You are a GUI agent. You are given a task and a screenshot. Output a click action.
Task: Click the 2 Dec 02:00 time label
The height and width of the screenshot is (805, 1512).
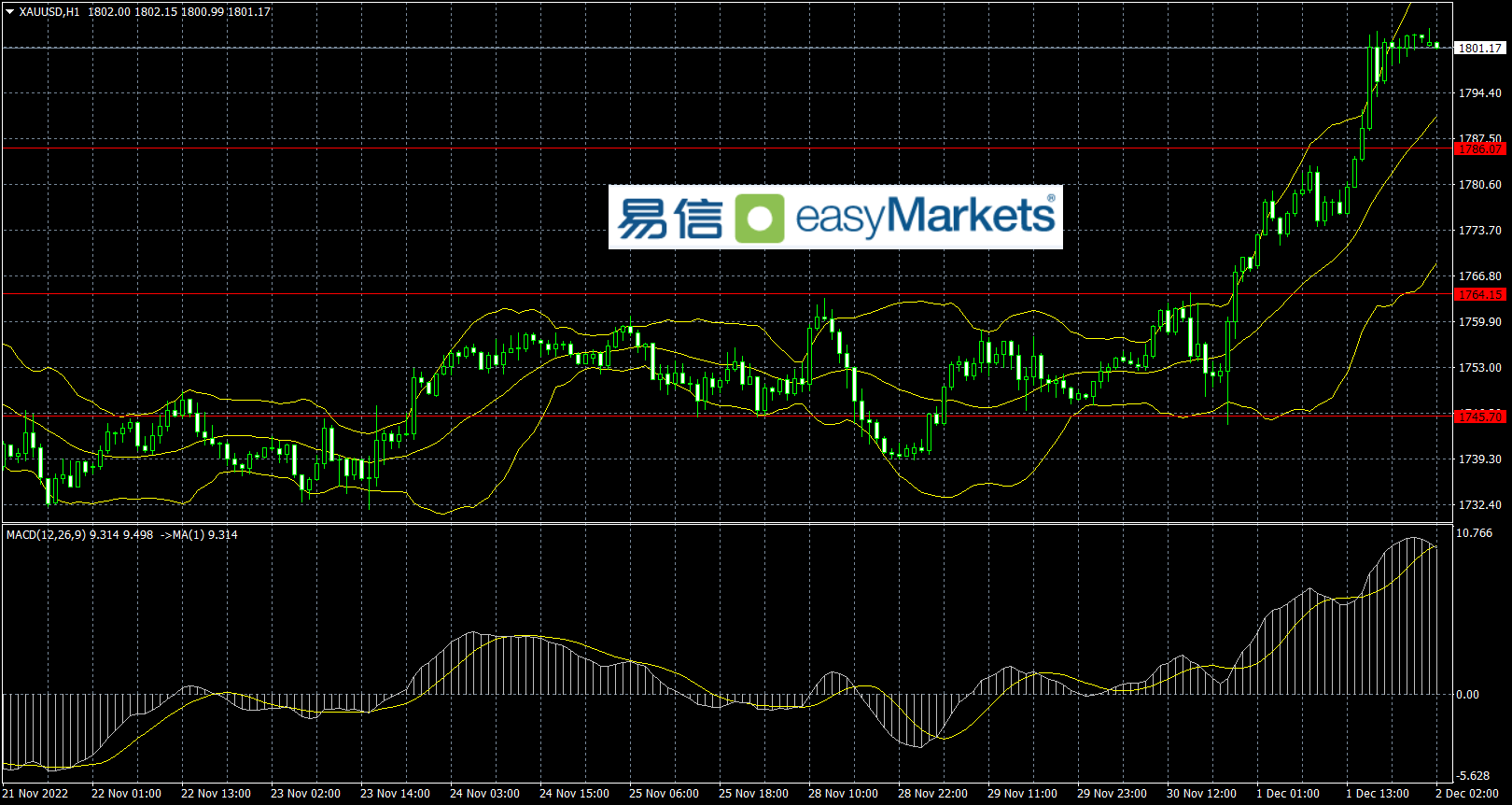pos(1467,794)
